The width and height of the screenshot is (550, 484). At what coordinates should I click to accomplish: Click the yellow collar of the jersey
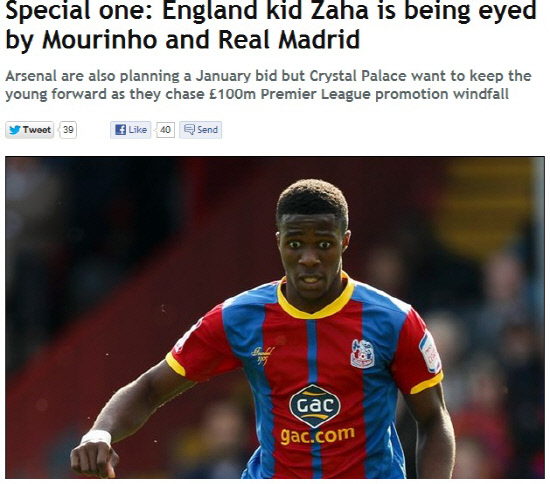[x=315, y=298]
